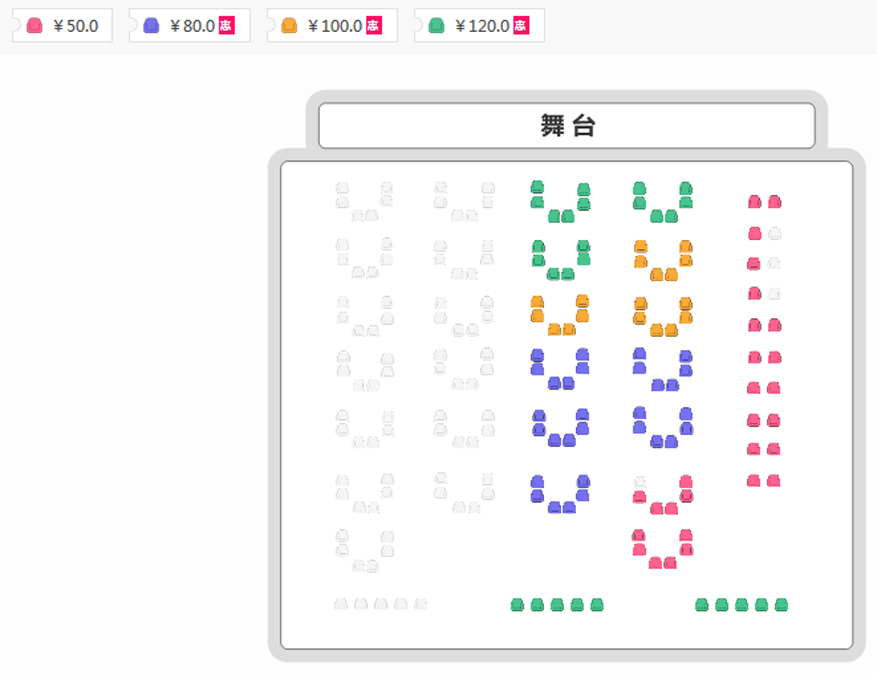
Task: Click the ¥100.0 orange price tag
Action: pyautogui.click(x=334, y=26)
